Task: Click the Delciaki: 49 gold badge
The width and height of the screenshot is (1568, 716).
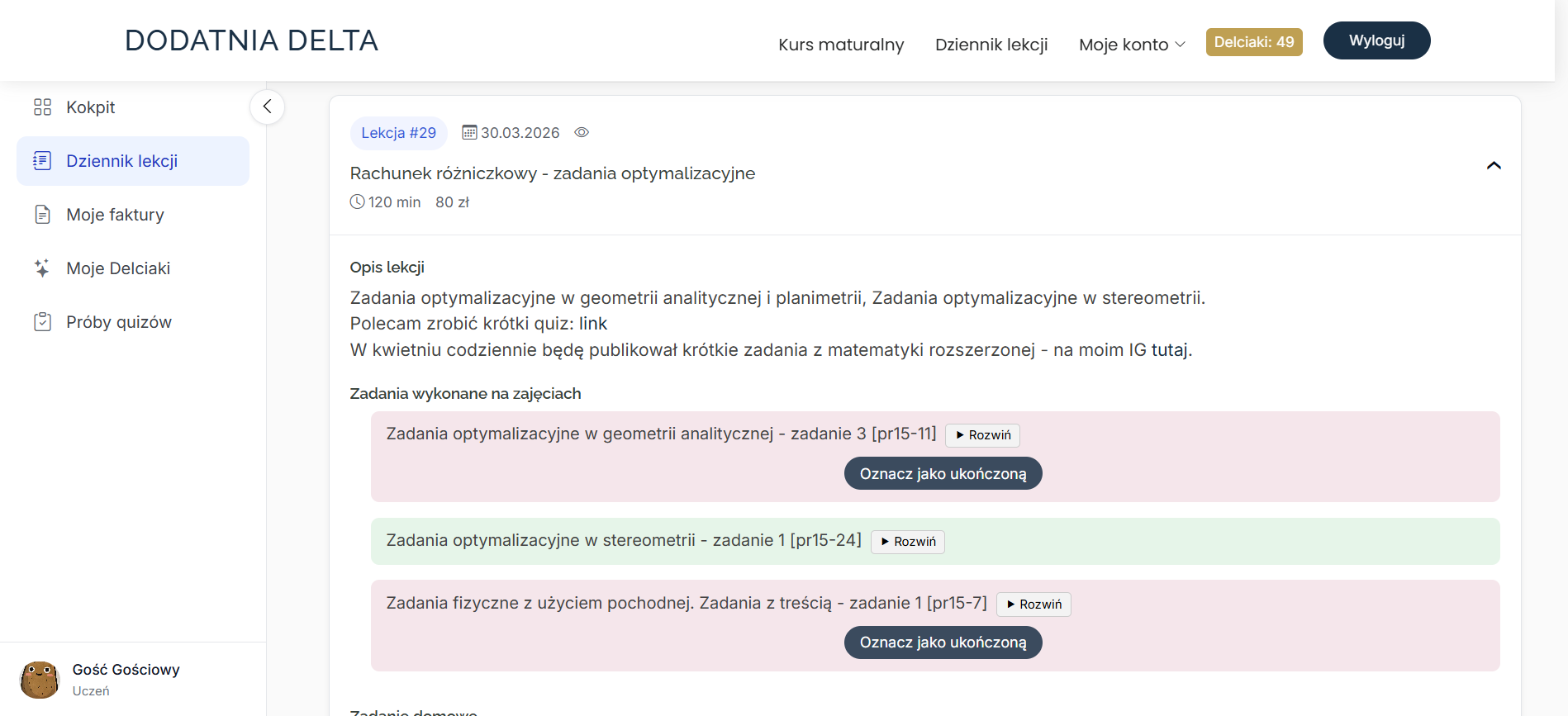Action: 1254,42
